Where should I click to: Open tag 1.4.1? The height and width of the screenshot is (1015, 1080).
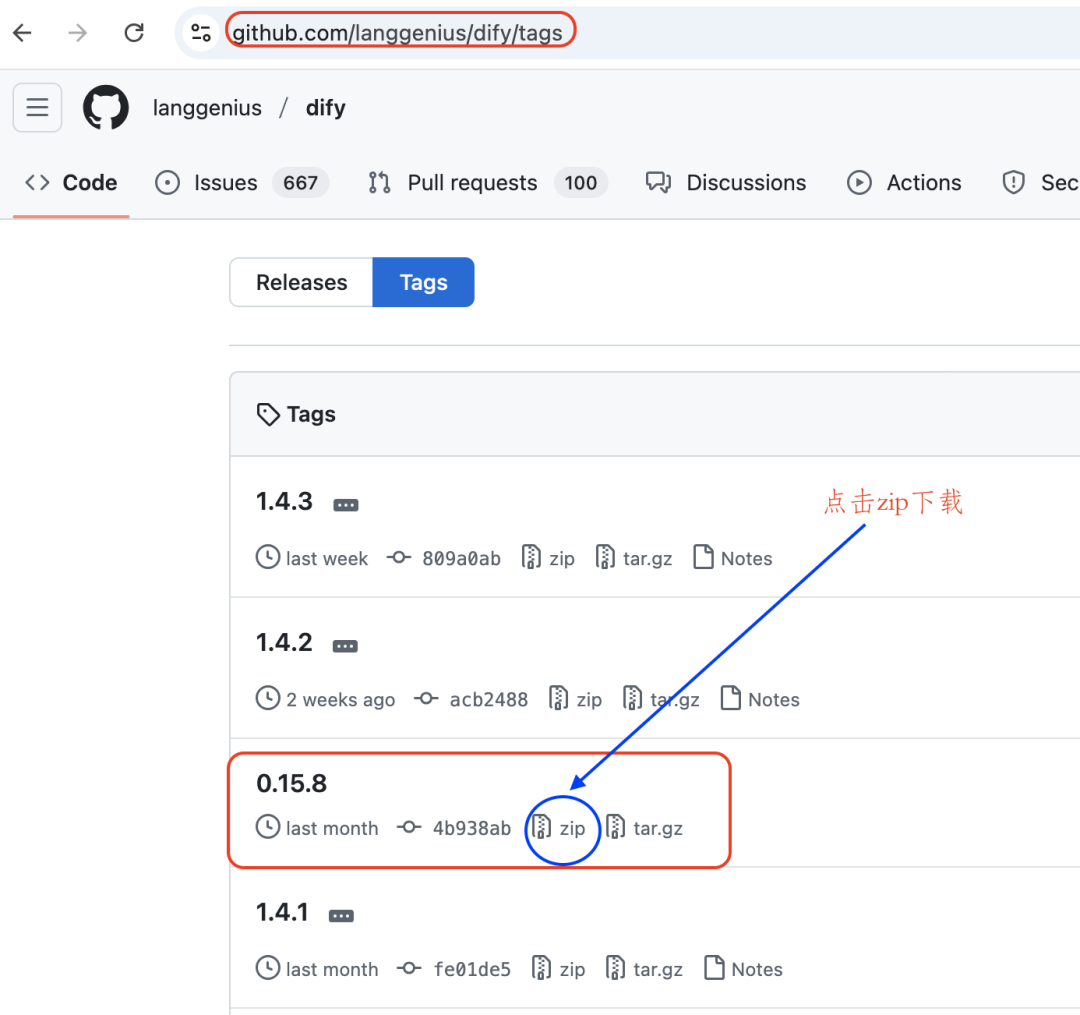(282, 912)
